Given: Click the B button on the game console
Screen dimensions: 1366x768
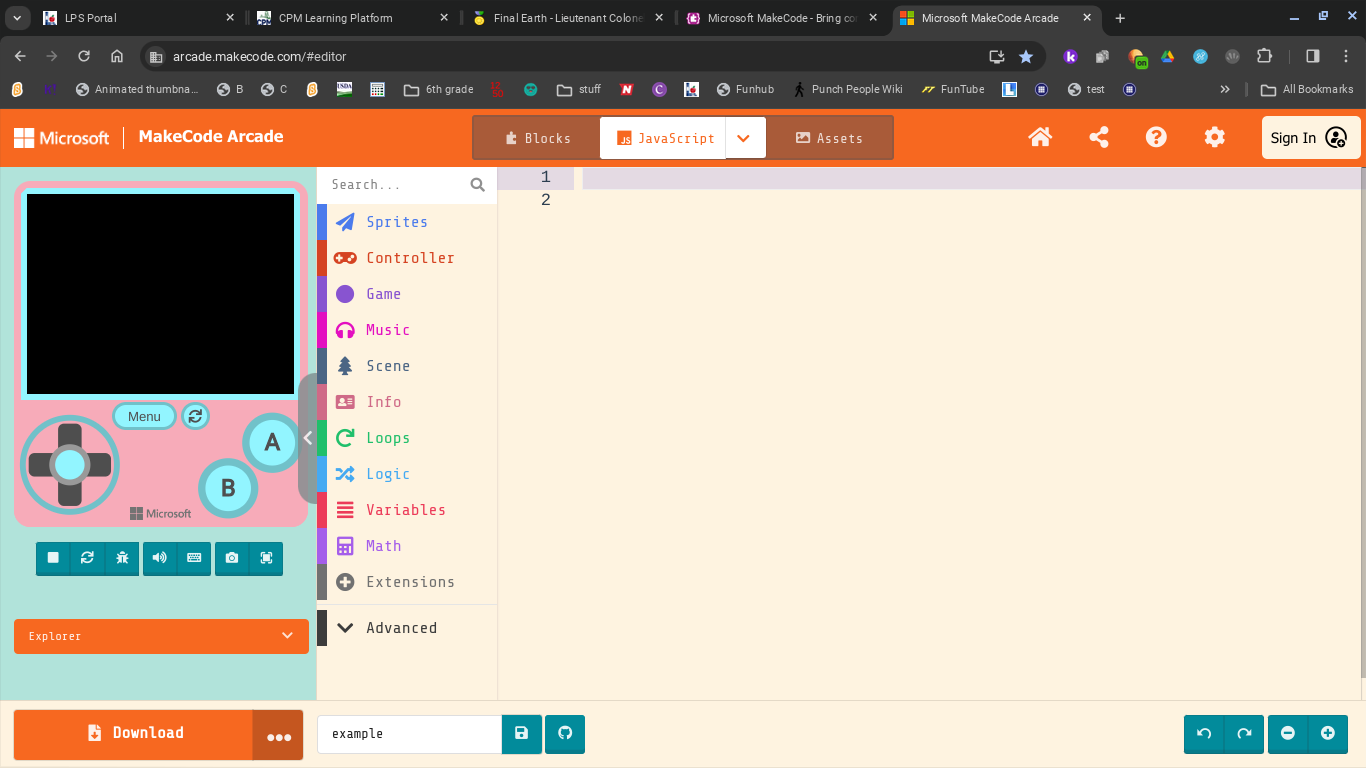Looking at the screenshot, I should [x=228, y=488].
